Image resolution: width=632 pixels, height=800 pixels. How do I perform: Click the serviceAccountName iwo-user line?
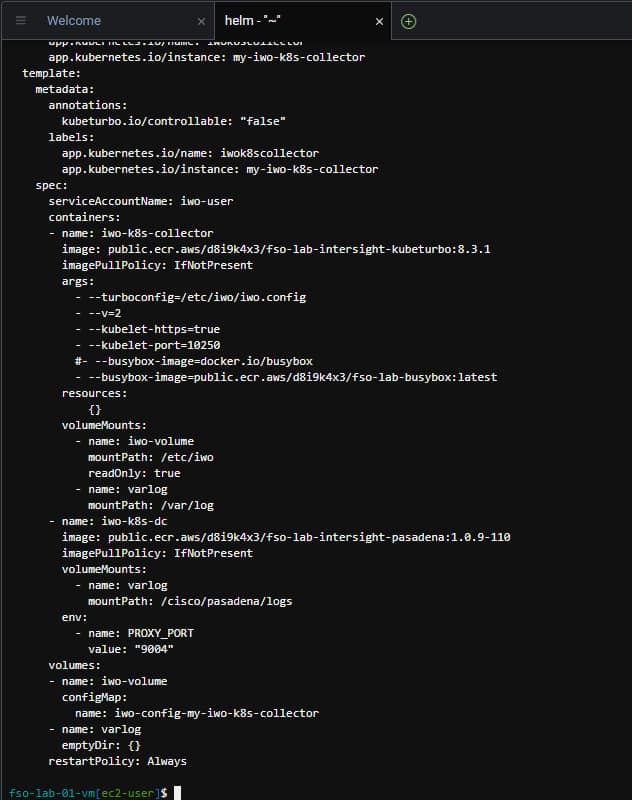(141, 201)
